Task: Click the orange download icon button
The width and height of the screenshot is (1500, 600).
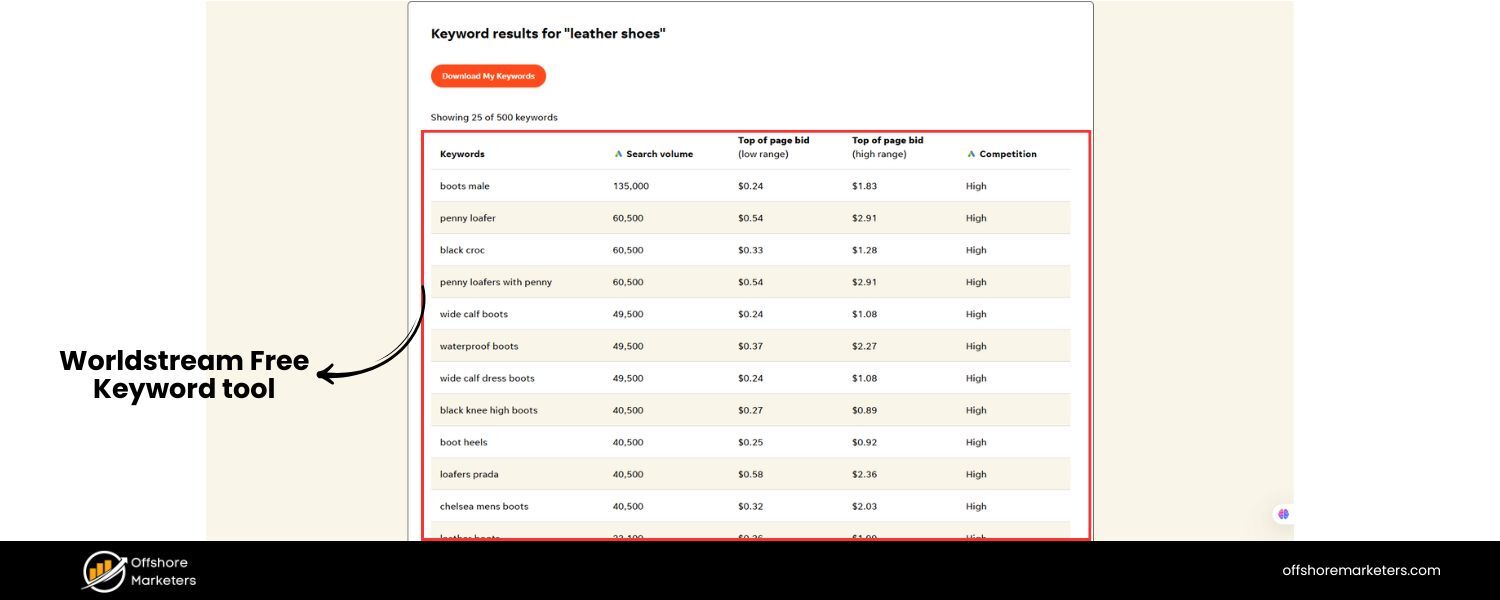Action: (x=488, y=75)
